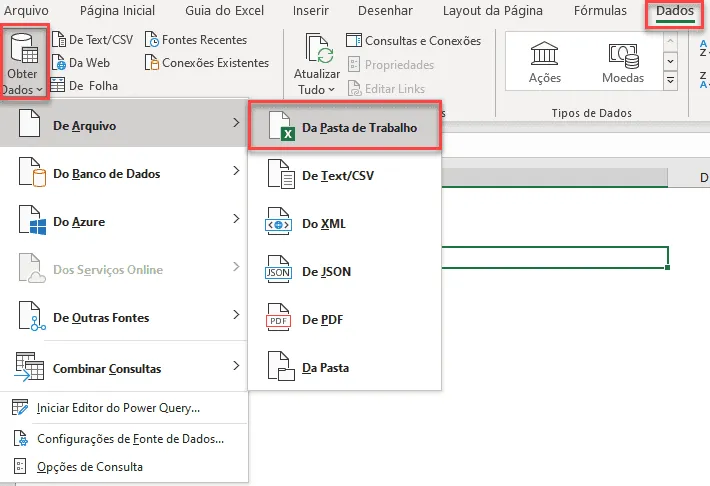Click the Power Query editor pencil icon
The image size is (710, 486).
(x=20, y=407)
